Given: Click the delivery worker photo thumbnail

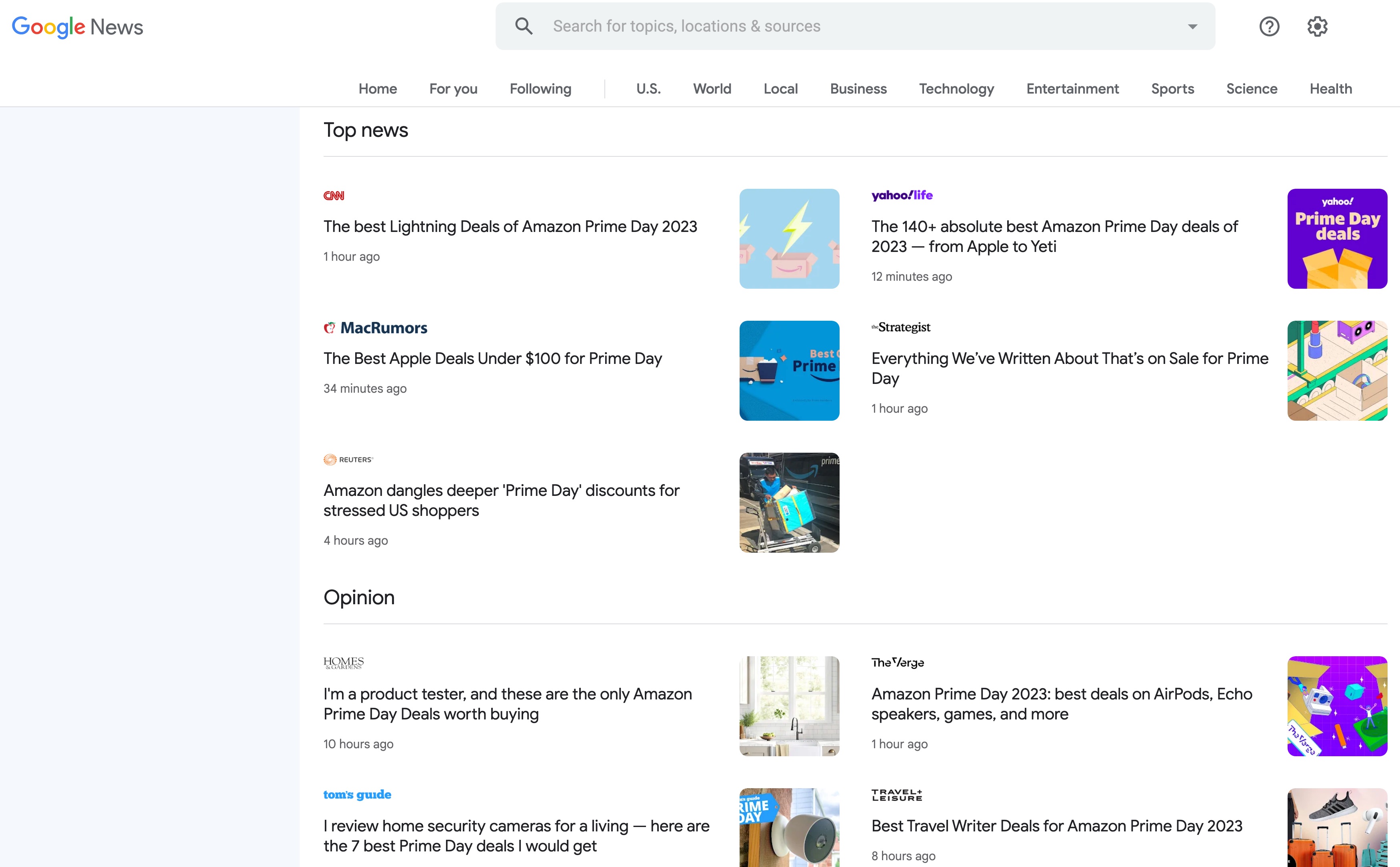Looking at the screenshot, I should (x=789, y=502).
